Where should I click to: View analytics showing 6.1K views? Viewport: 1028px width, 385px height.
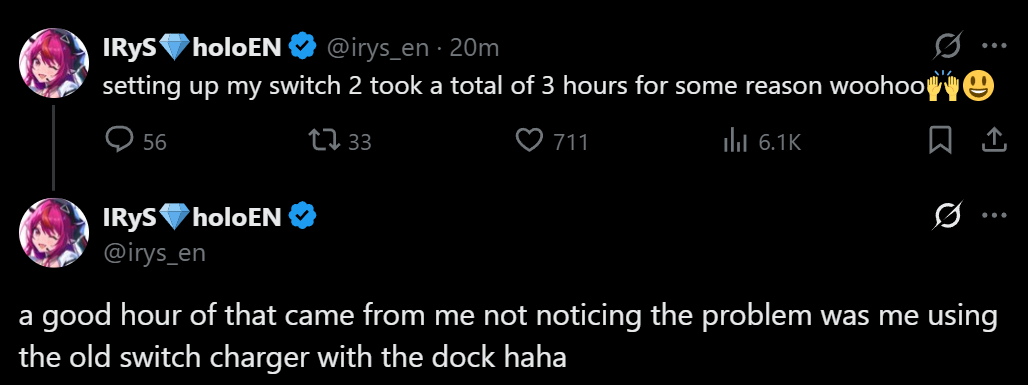point(761,141)
